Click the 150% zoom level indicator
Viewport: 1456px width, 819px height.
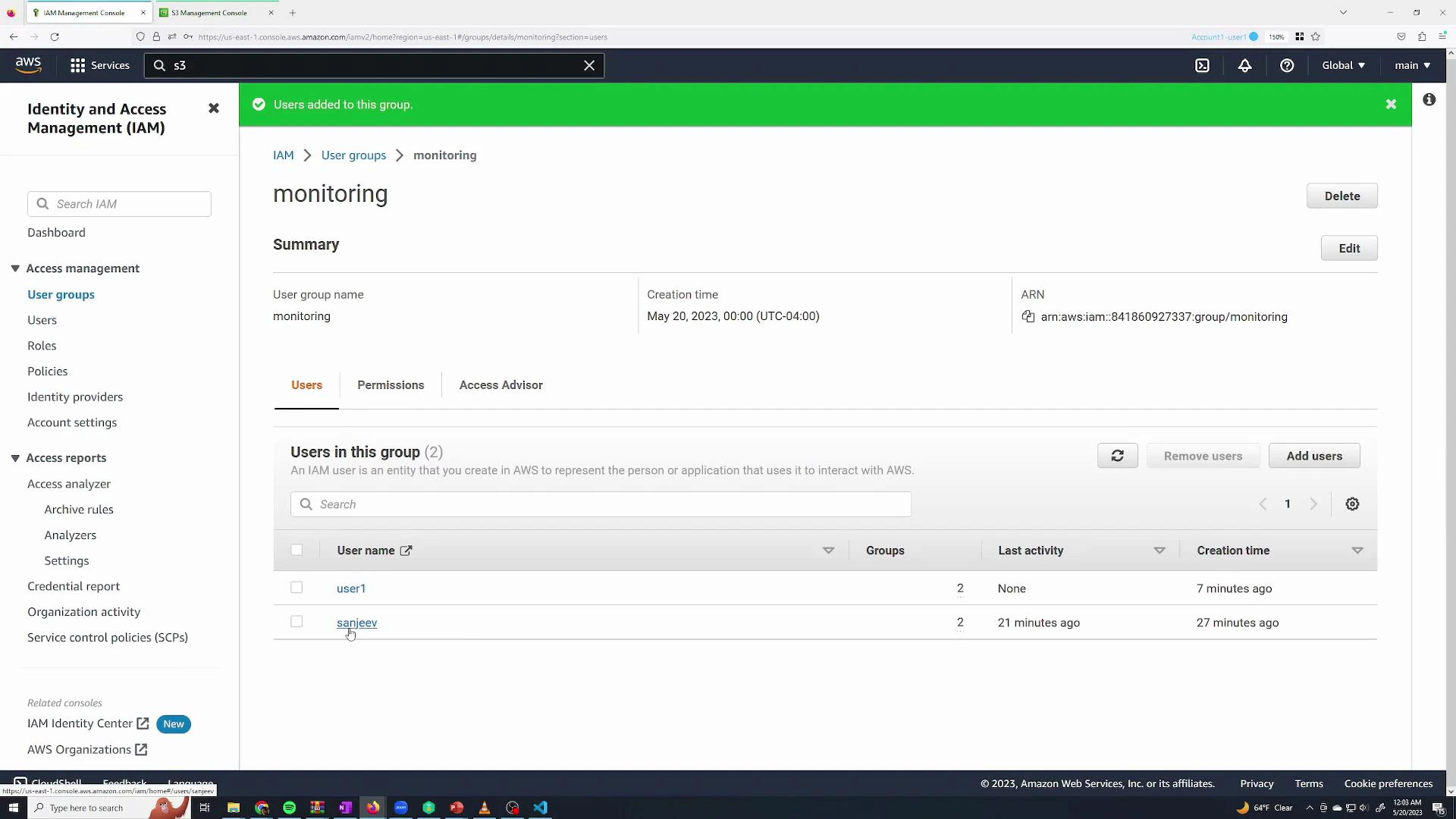pos(1277,36)
